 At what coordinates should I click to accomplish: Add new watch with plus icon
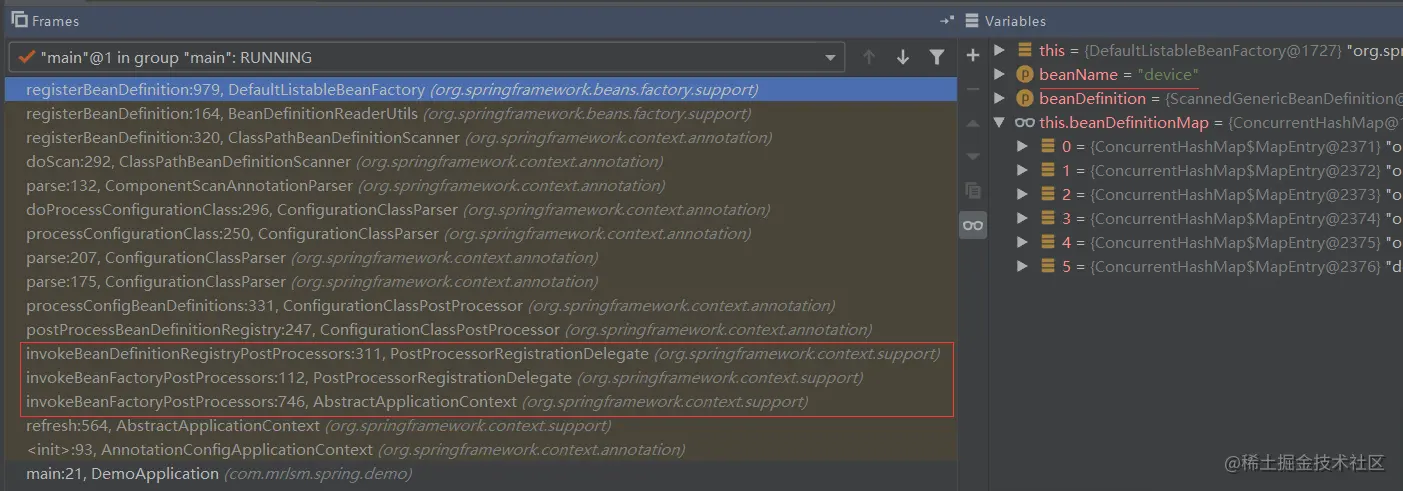(973, 56)
